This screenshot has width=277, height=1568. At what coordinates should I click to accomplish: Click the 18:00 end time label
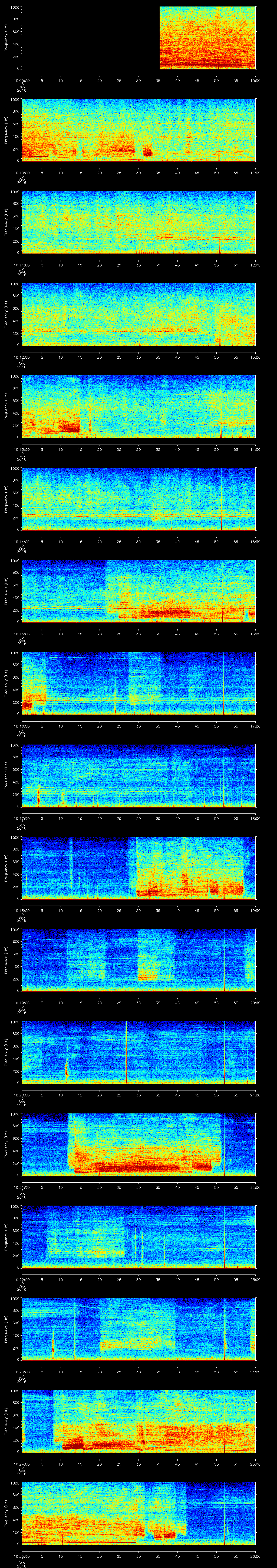255,818
